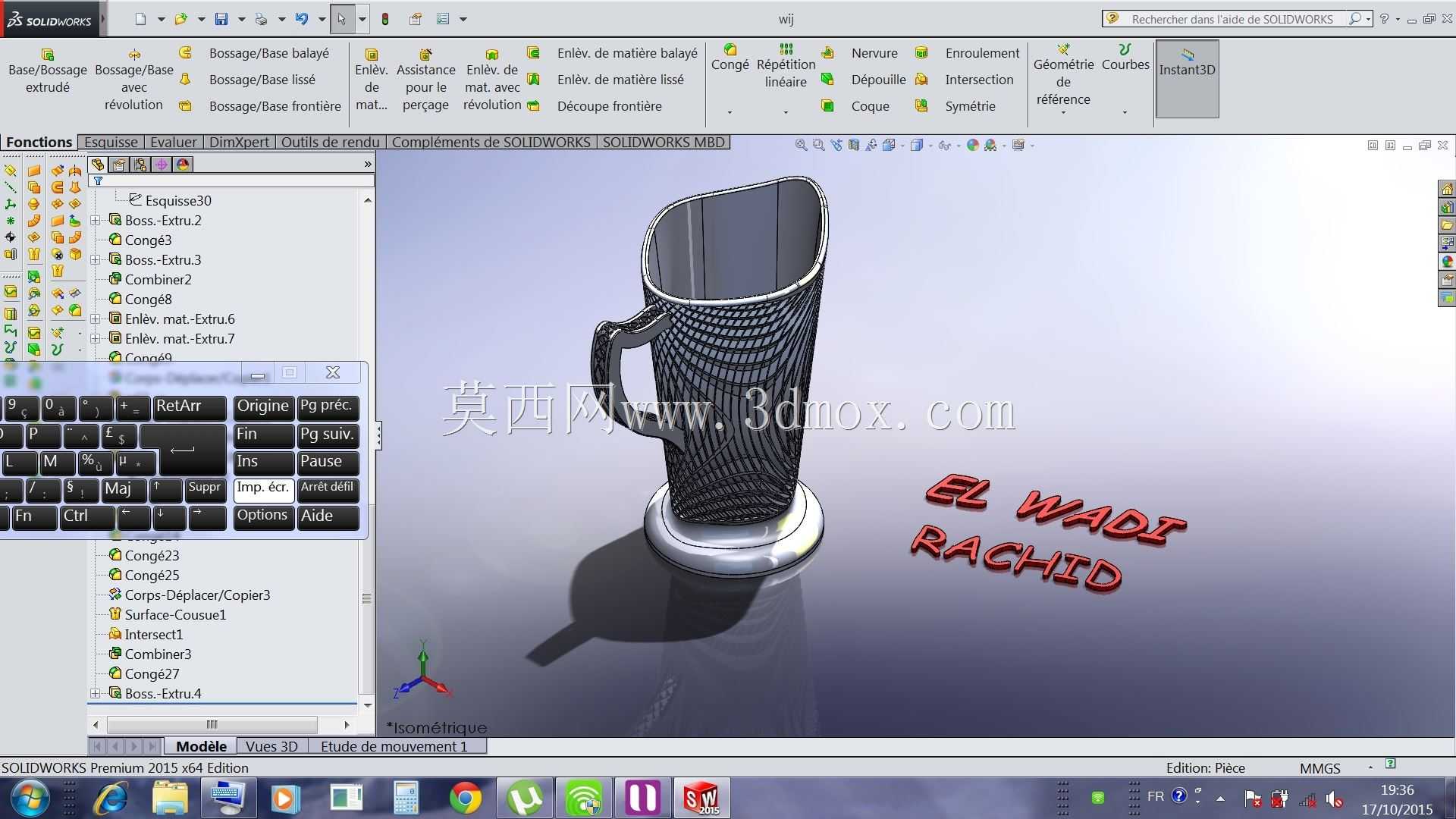Expand the Boss.-Extru.4 feature
The image size is (1456, 819).
(x=96, y=694)
